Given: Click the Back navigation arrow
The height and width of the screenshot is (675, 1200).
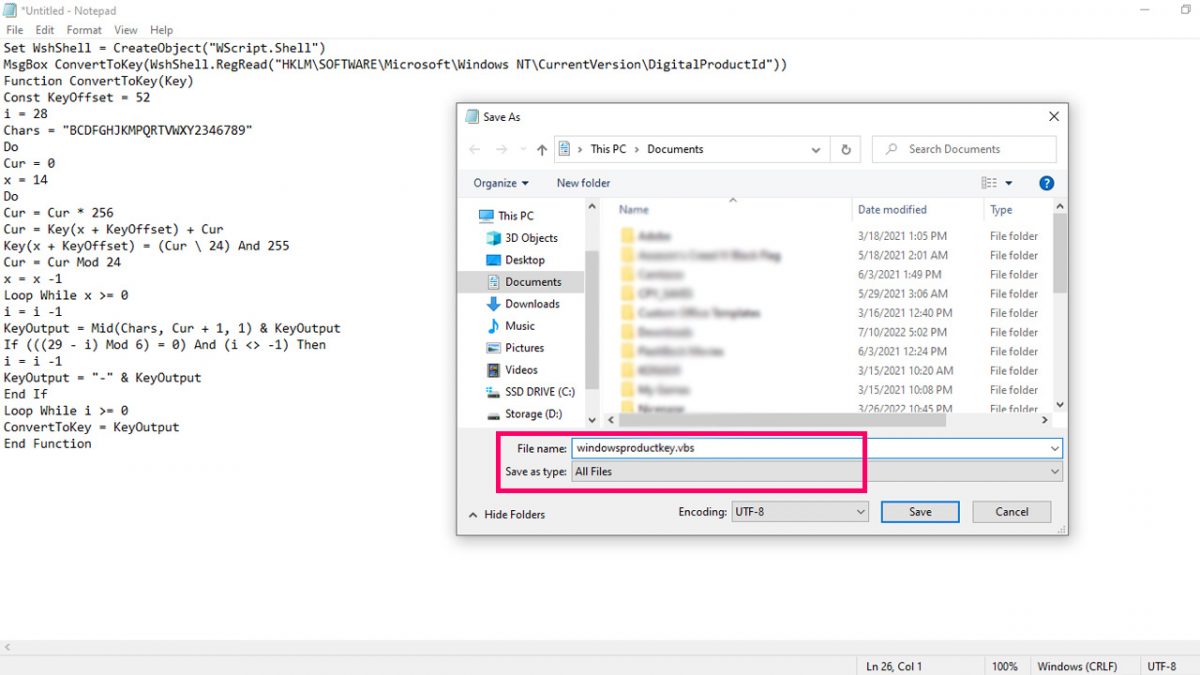Looking at the screenshot, I should (474, 148).
